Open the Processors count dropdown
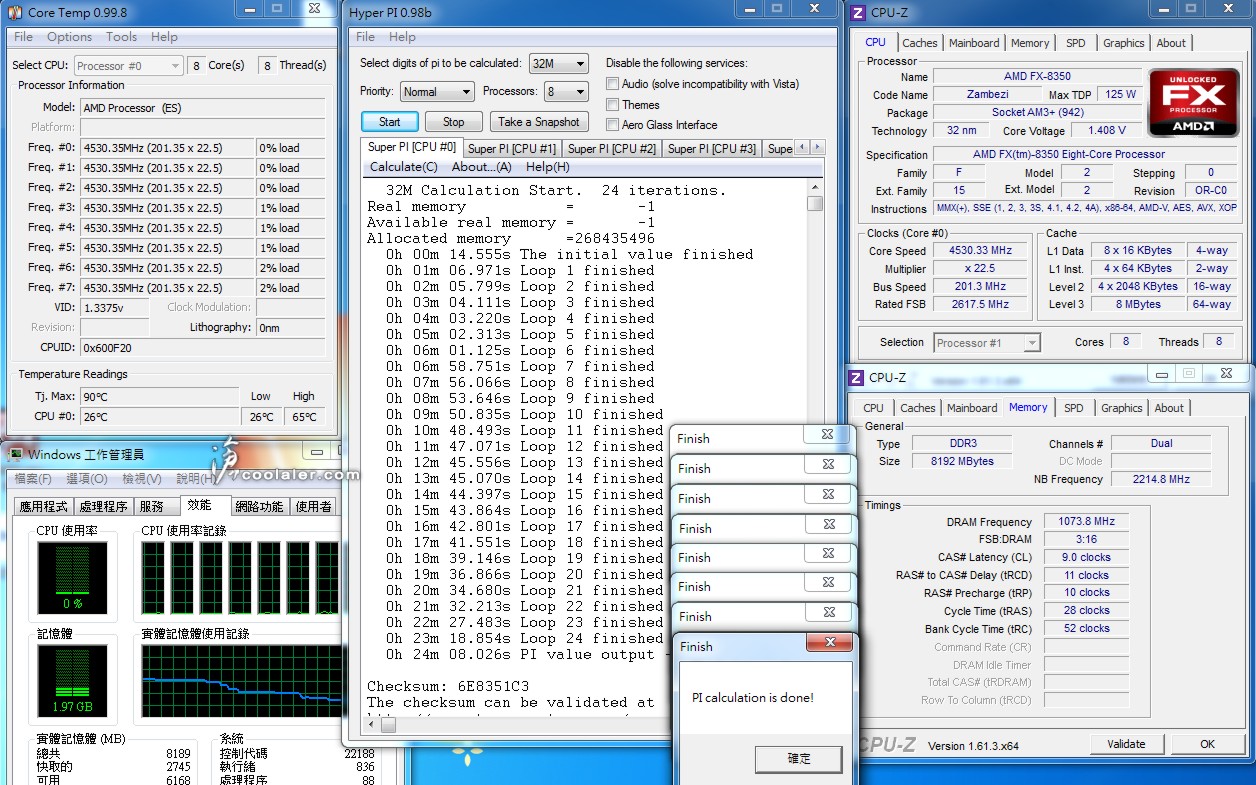Viewport: 1256px width, 785px height. pos(565,91)
